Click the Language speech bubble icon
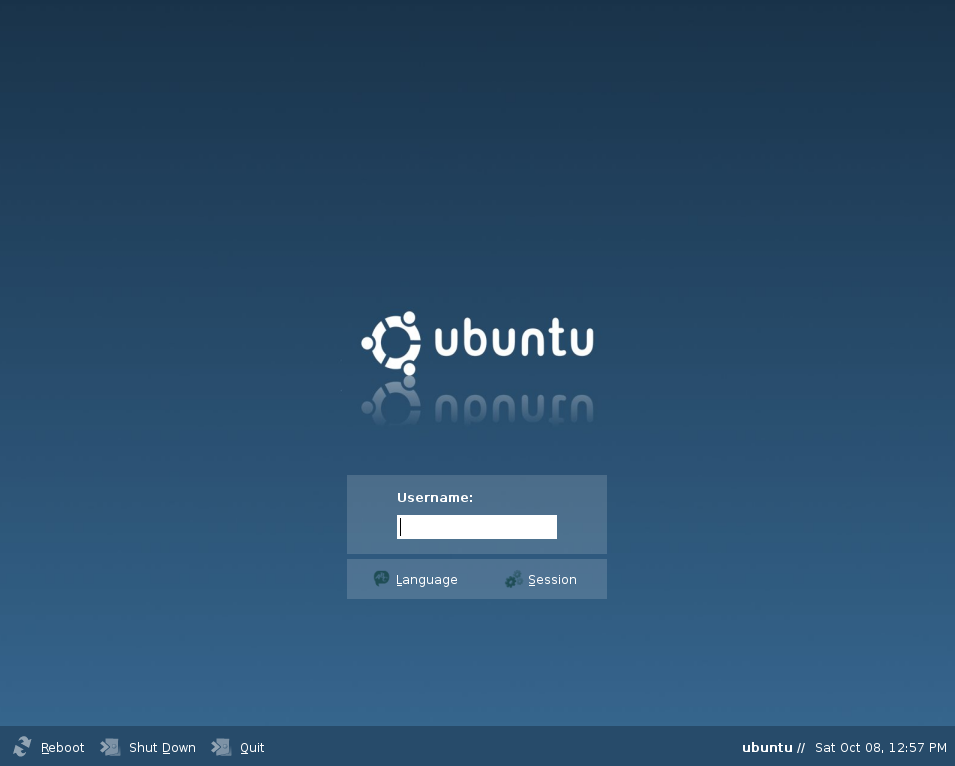This screenshot has height=766, width=955. (x=381, y=578)
